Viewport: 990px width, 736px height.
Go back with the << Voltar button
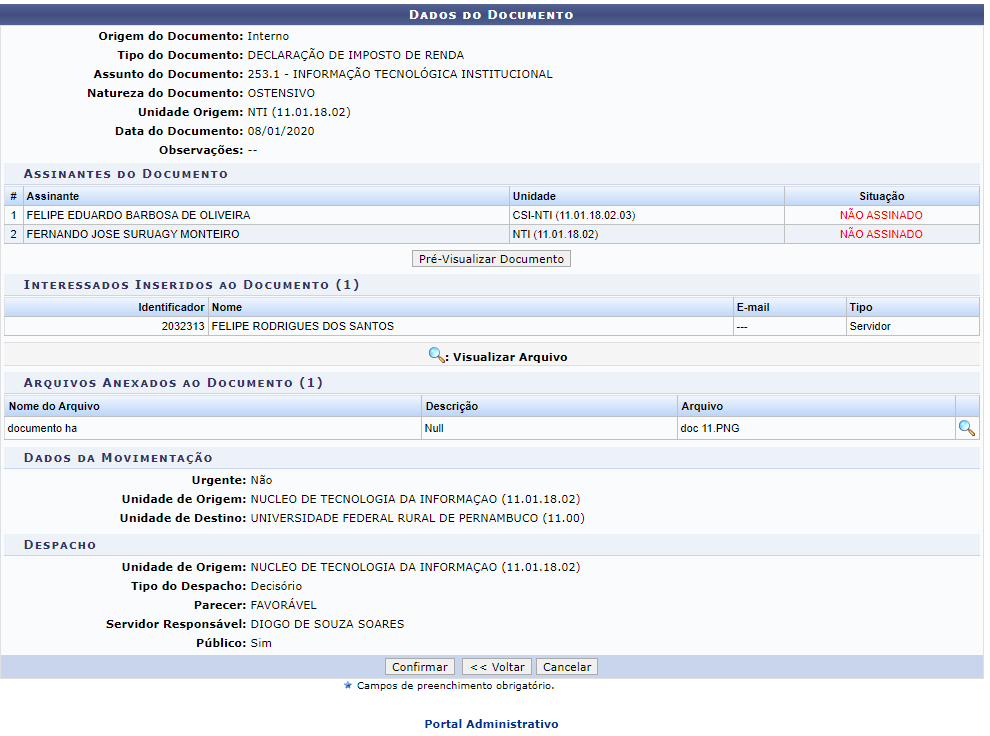click(x=497, y=667)
